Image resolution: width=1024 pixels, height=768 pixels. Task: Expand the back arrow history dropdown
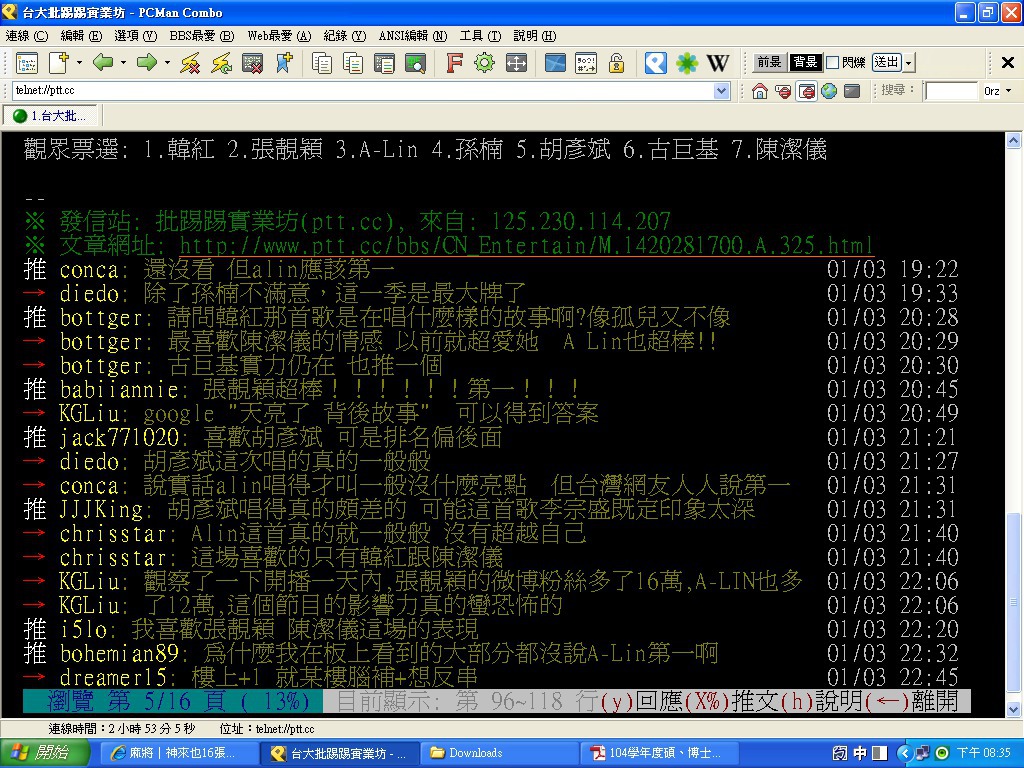pos(123,63)
